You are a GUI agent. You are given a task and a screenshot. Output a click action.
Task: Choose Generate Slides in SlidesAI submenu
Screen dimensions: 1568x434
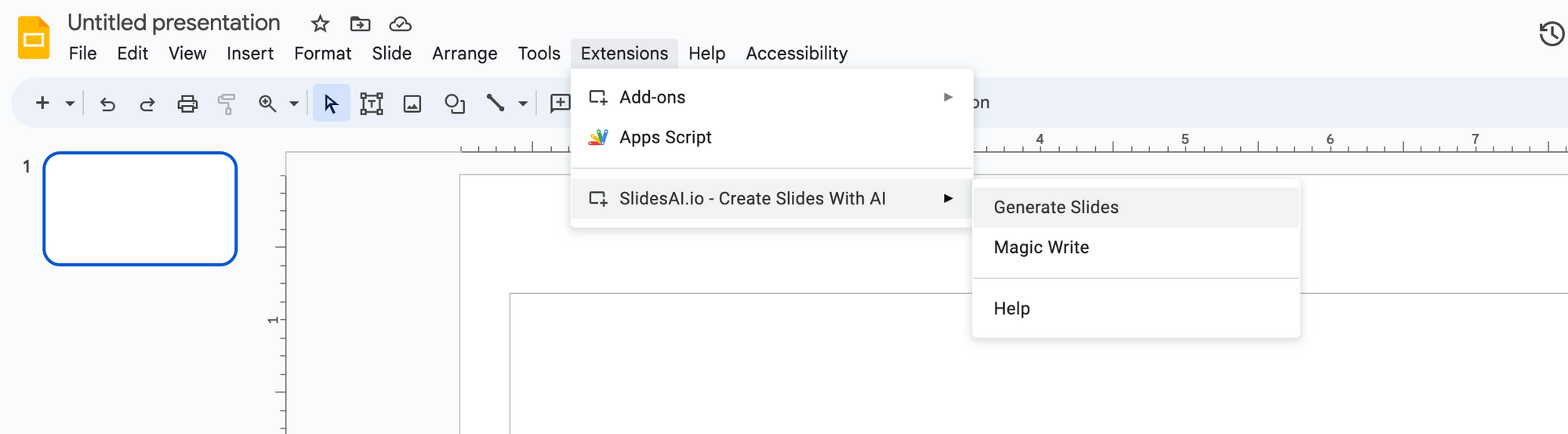click(x=1056, y=208)
